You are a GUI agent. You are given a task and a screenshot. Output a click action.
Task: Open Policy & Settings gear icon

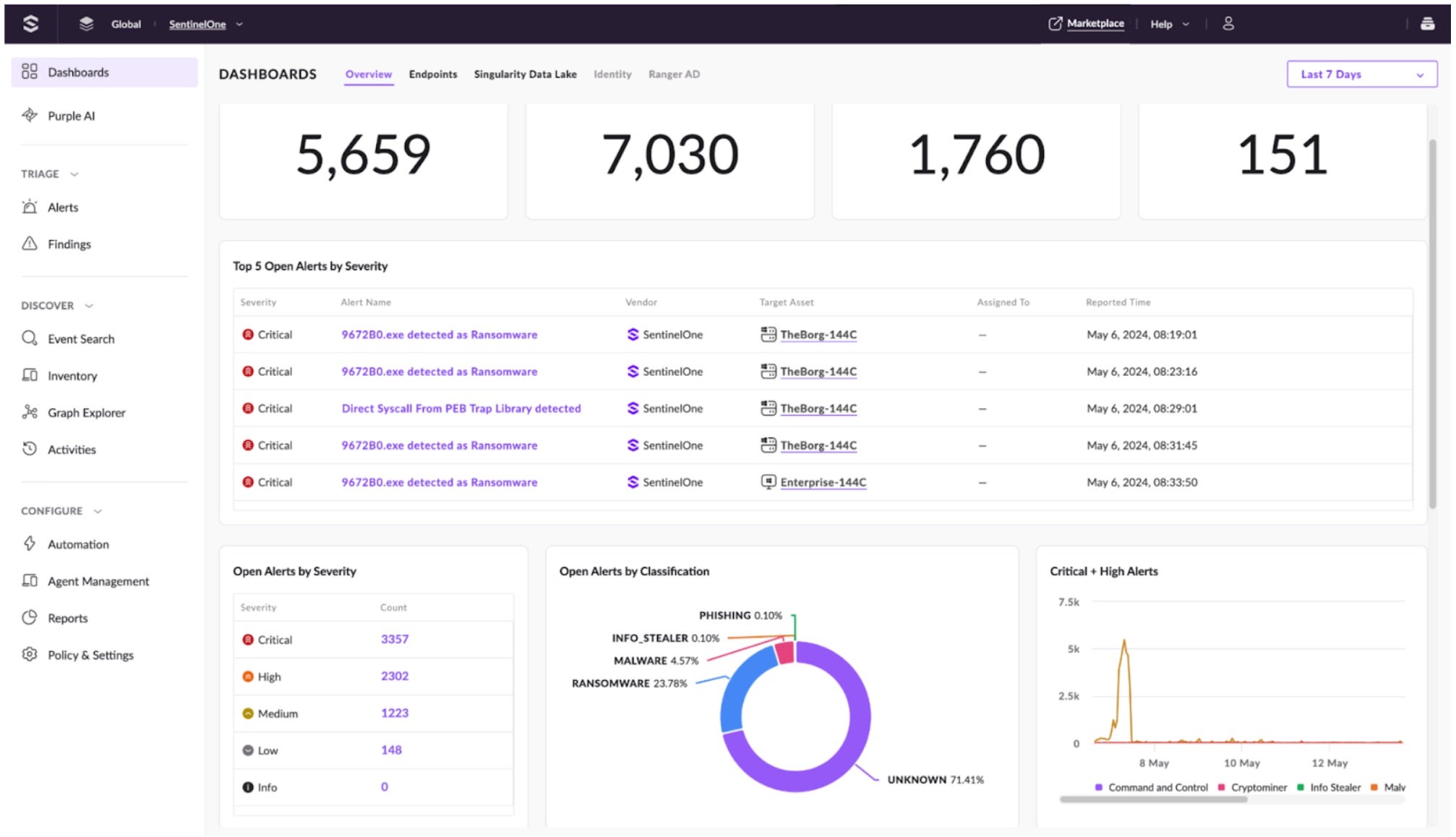[30, 654]
